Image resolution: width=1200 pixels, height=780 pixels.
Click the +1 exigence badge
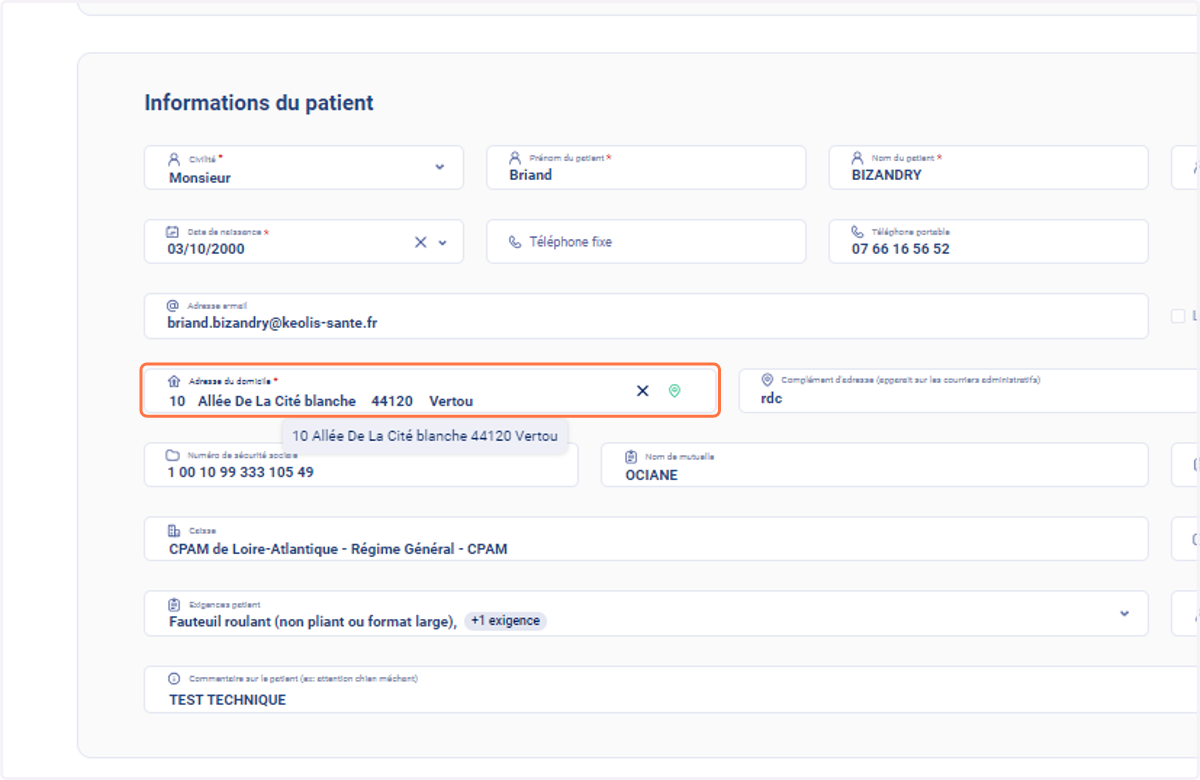click(505, 621)
